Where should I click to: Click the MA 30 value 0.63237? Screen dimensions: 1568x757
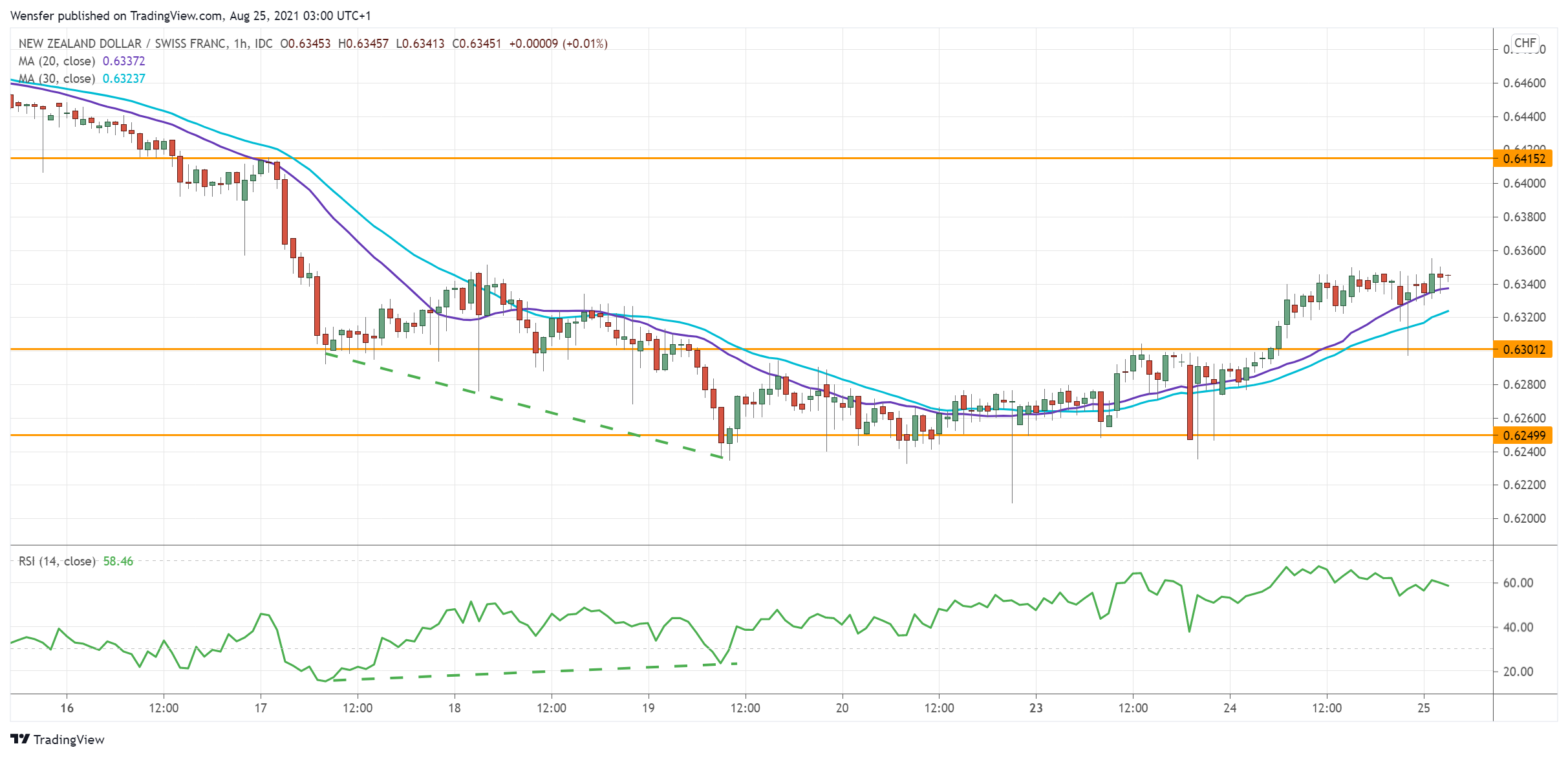(x=124, y=78)
